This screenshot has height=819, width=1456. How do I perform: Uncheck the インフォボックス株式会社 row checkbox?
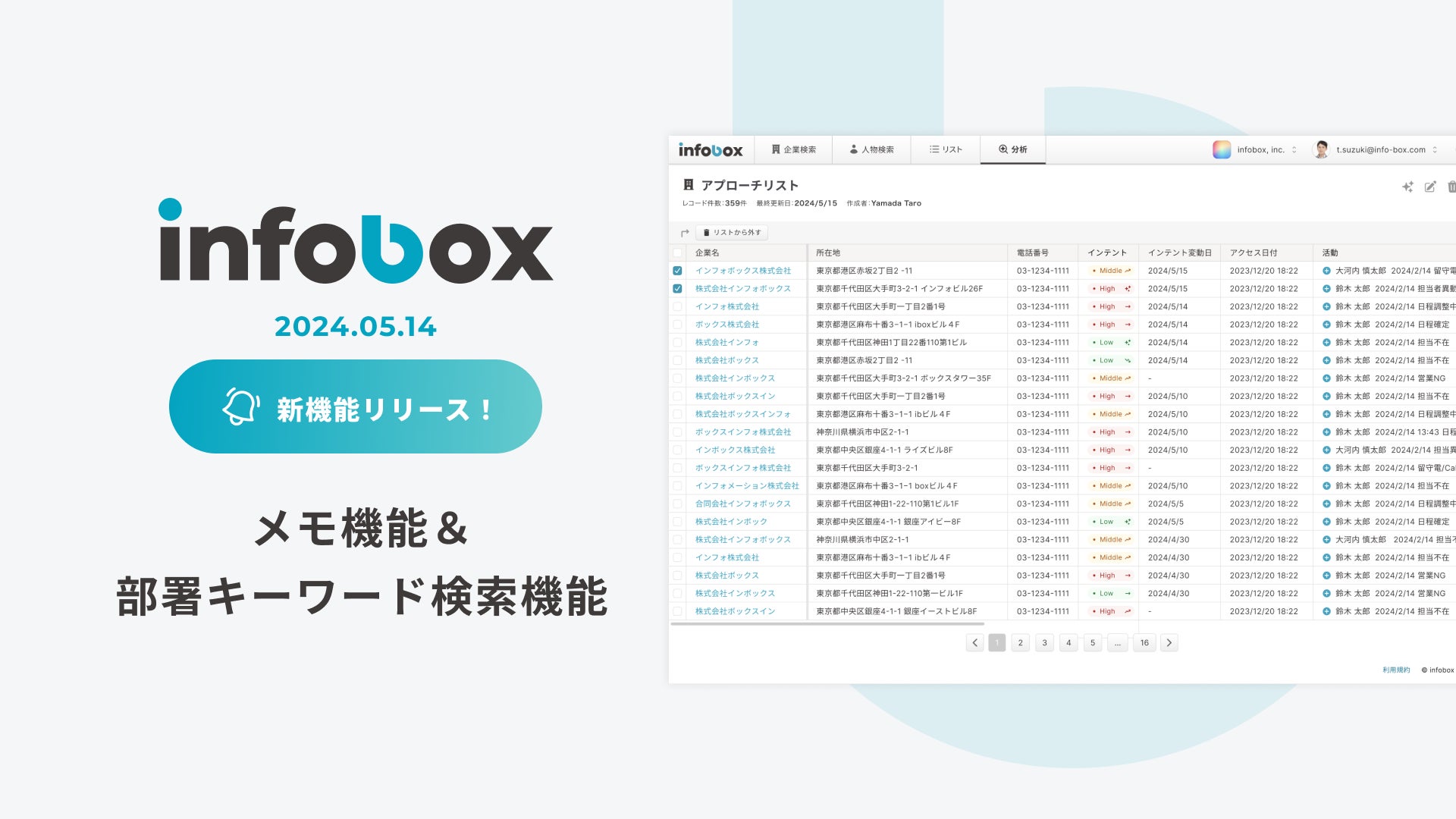(x=677, y=271)
